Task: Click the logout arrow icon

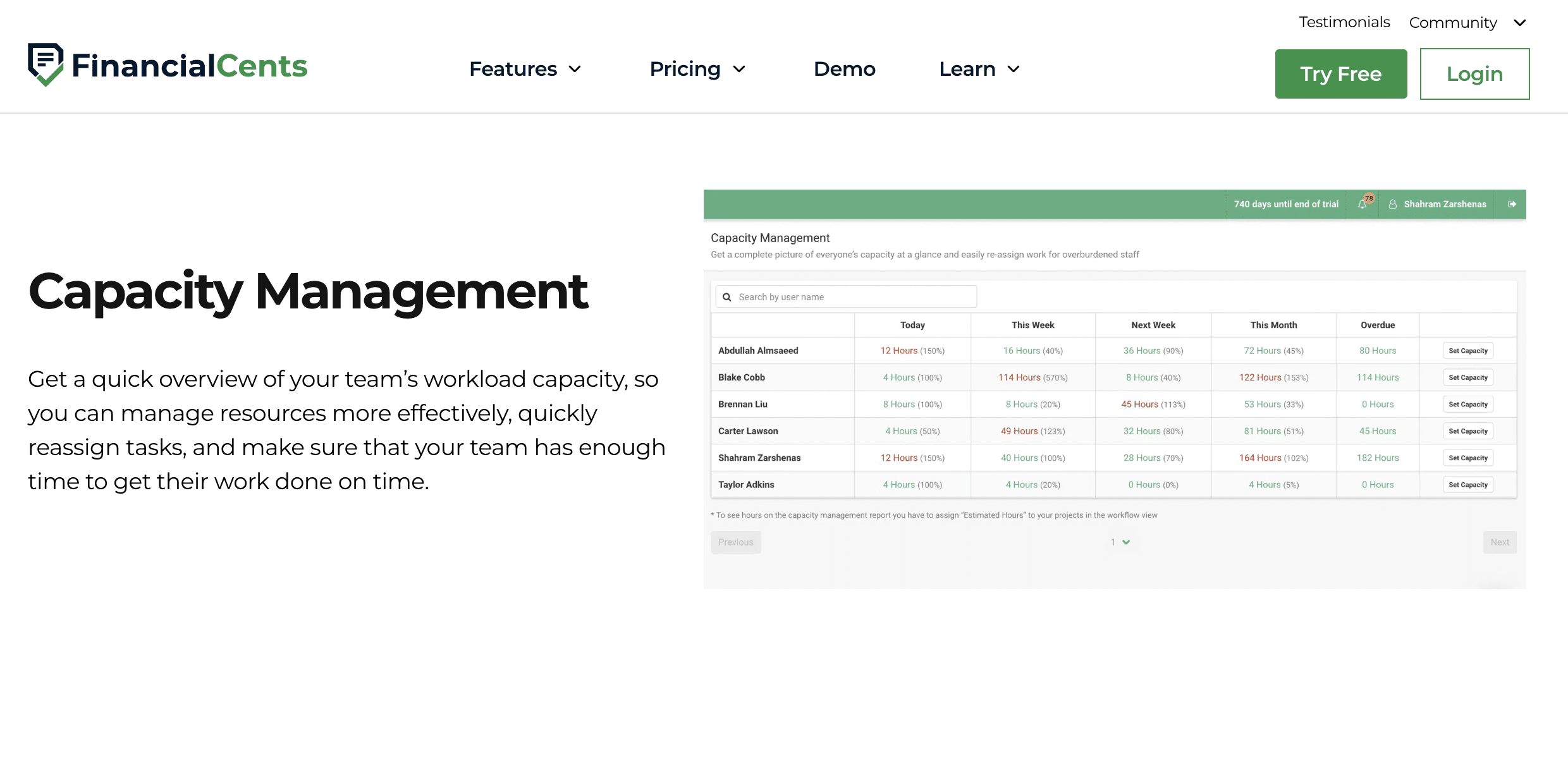Action: point(1512,204)
